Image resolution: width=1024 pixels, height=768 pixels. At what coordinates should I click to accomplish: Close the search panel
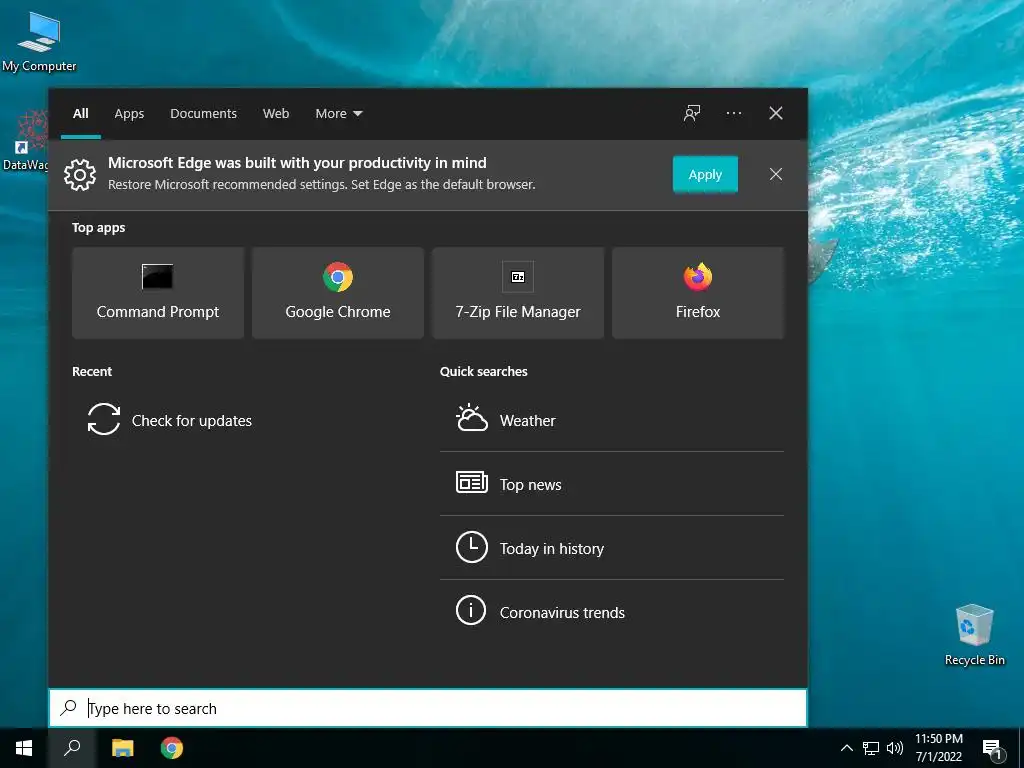click(775, 113)
